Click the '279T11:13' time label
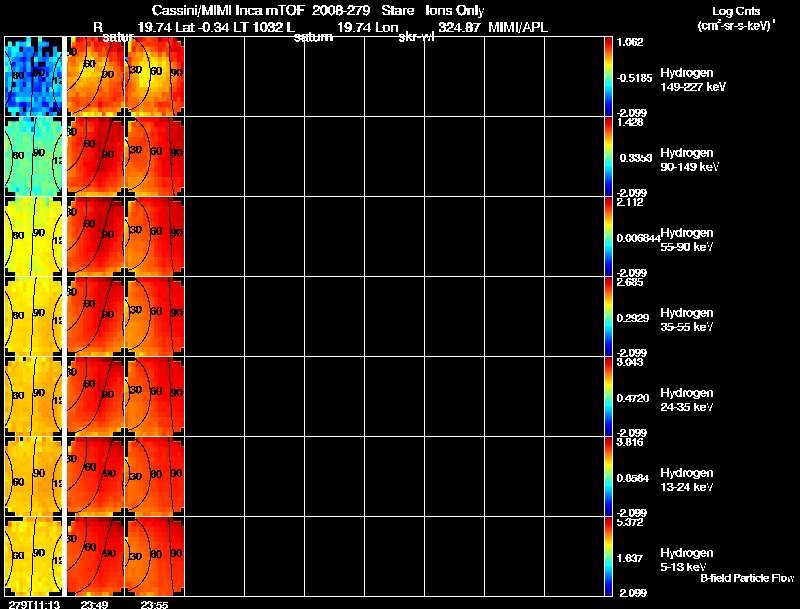 [34, 604]
